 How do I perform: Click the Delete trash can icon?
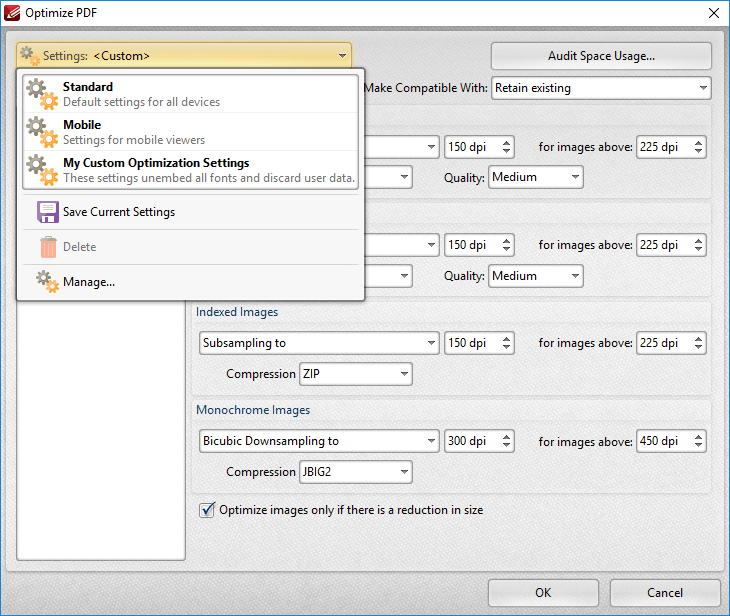pyautogui.click(x=48, y=247)
